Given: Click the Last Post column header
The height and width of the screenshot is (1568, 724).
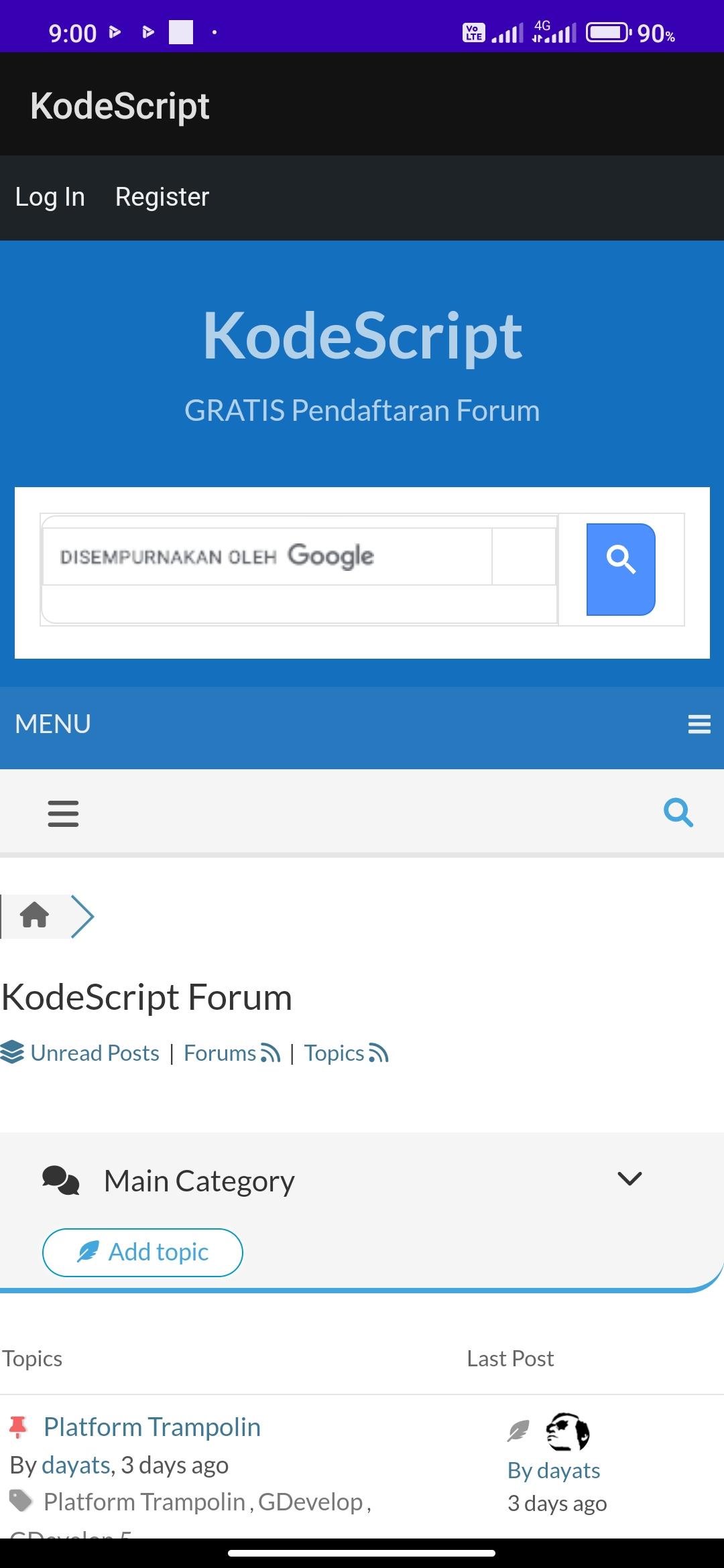Looking at the screenshot, I should point(510,1358).
